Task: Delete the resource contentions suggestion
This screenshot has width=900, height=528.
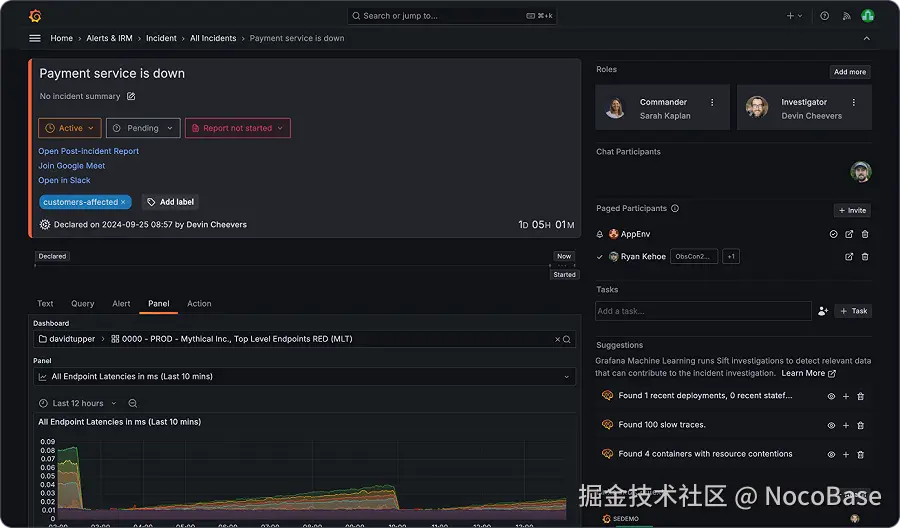Action: (860, 455)
